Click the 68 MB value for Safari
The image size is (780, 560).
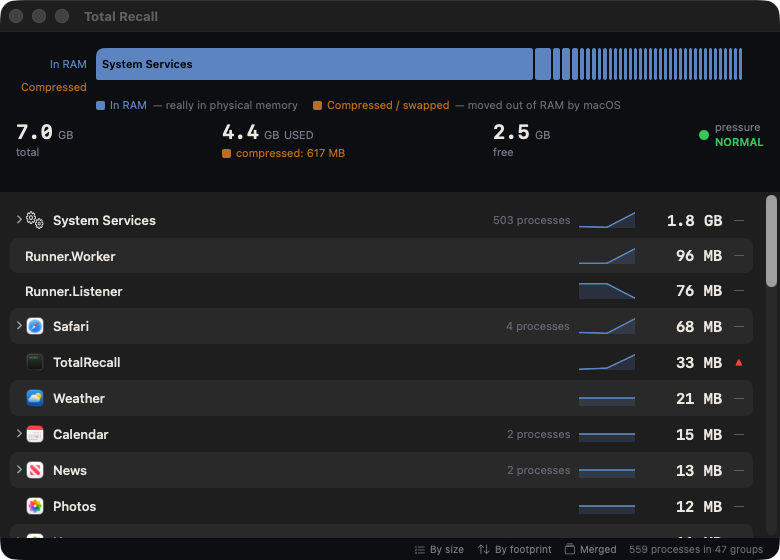coord(699,327)
